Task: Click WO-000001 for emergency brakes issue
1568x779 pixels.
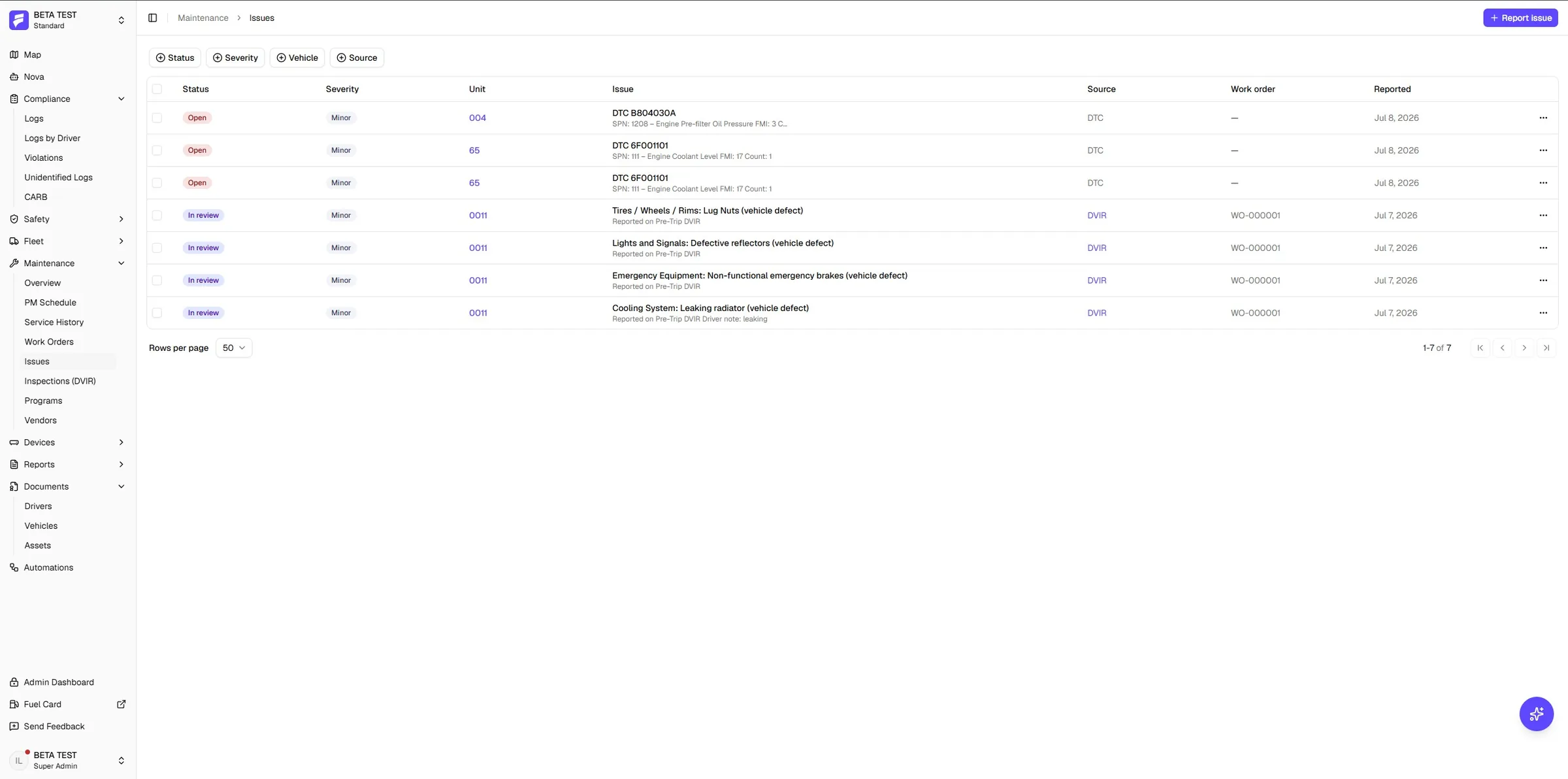Action: 1255,280
